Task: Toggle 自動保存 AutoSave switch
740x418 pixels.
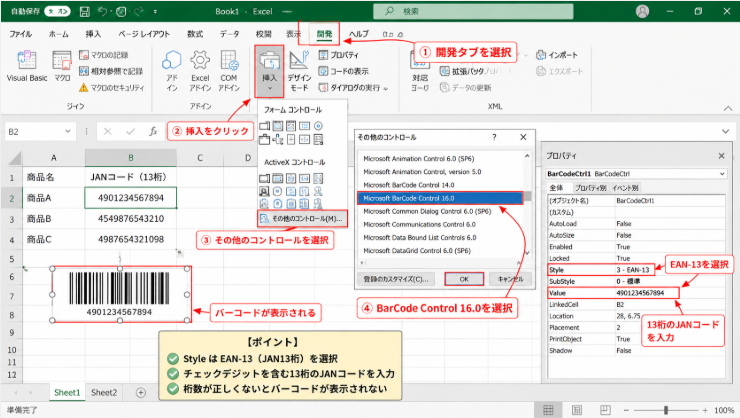Action: pyautogui.click(x=58, y=11)
